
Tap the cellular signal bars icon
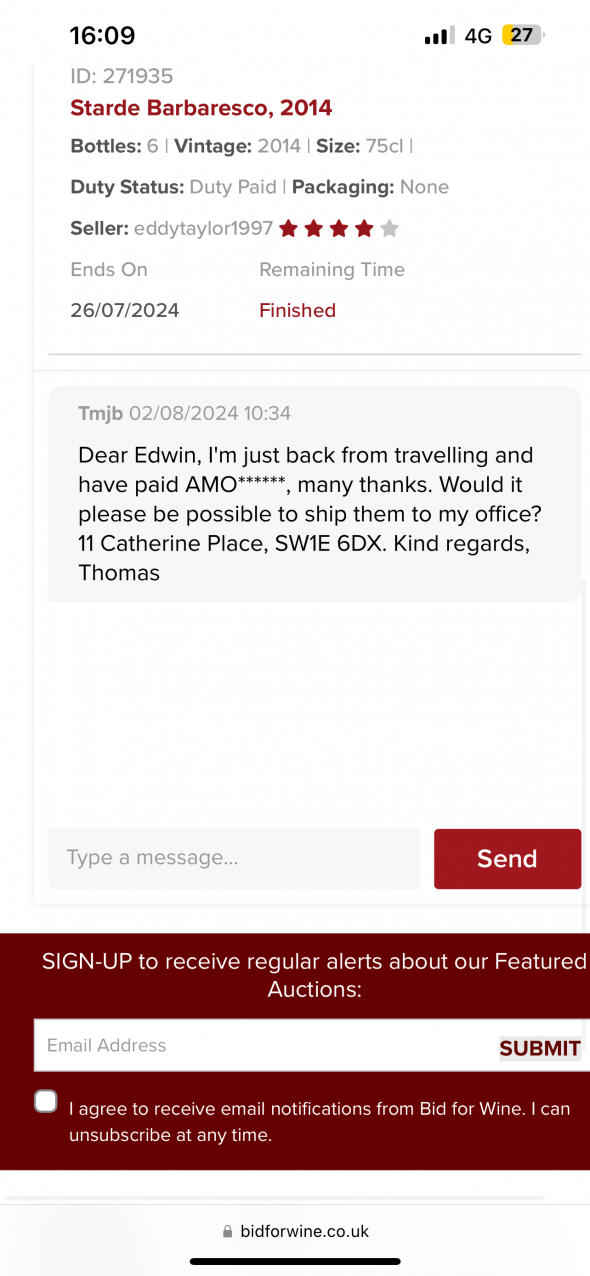[x=439, y=36]
